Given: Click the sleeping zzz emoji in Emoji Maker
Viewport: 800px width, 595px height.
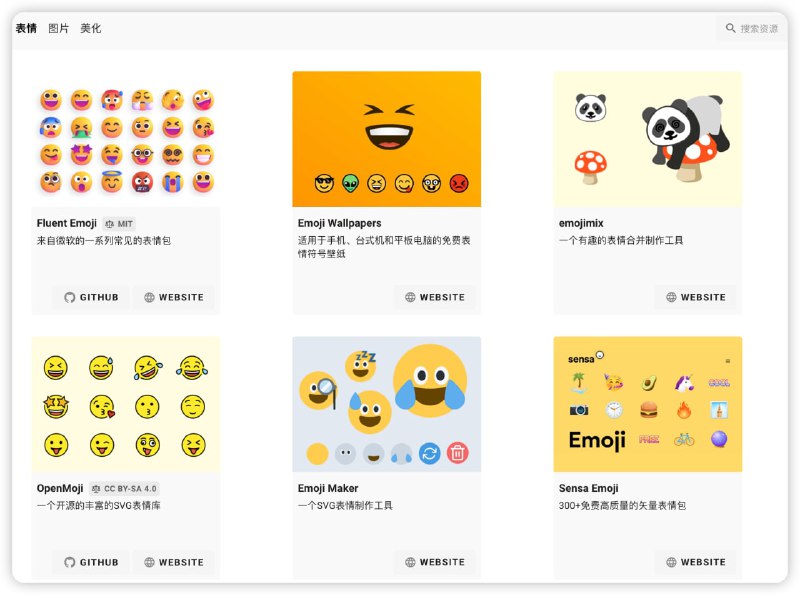Looking at the screenshot, I should [361, 366].
